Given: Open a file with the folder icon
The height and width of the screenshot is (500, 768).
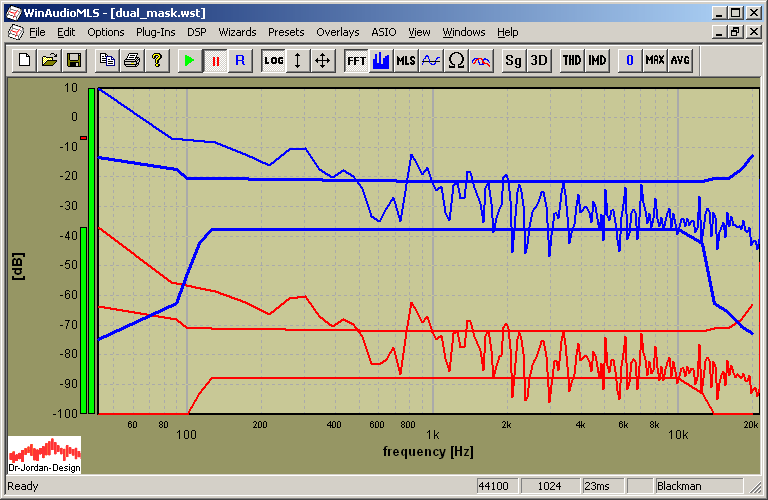Looking at the screenshot, I should pos(49,60).
